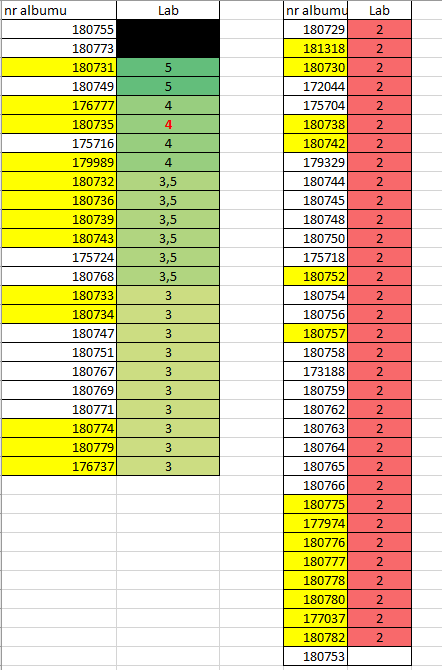This screenshot has height=670, width=442.
Task: Select the cell containing 180755
Action: (x=59, y=29)
